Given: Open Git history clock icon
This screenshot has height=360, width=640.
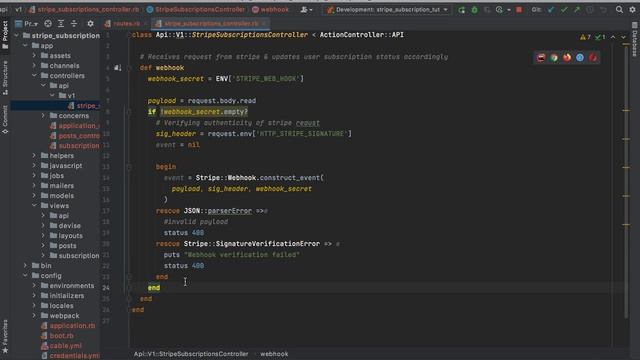Looking at the screenshot, I should click(x=590, y=9).
